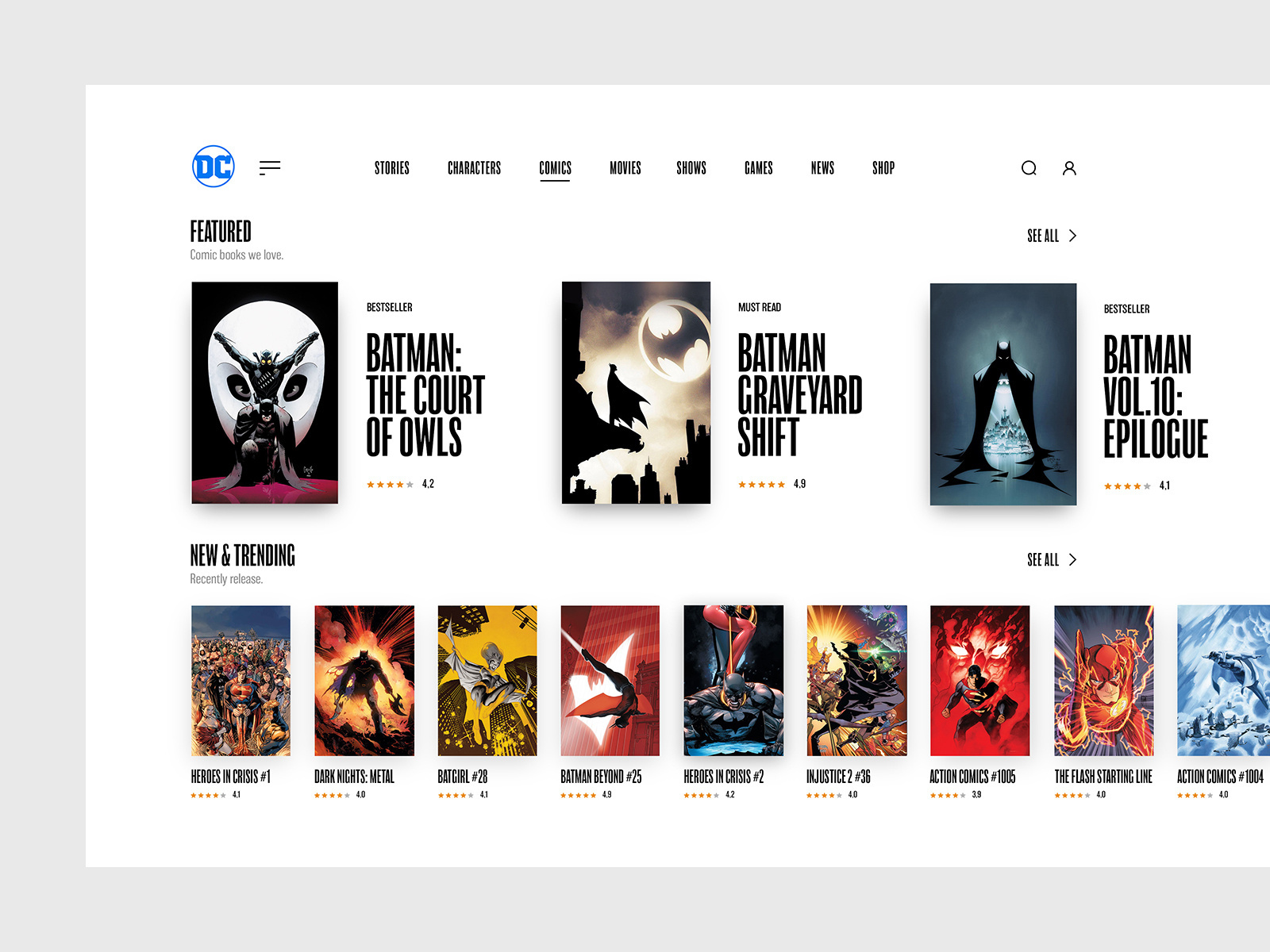Expand the chevron beside New & Trending's See All
This screenshot has height=952, width=1270.
click(1073, 559)
